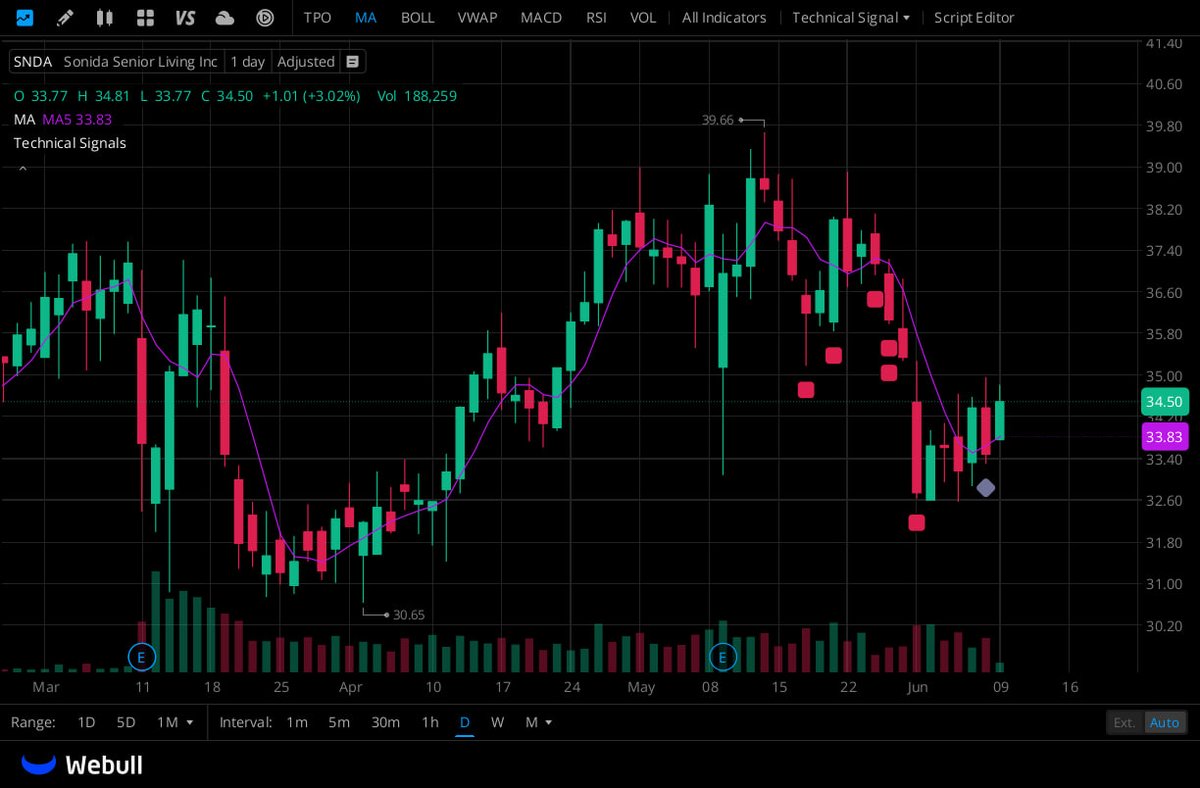Open the Technical Signal dropdown

point(851,17)
